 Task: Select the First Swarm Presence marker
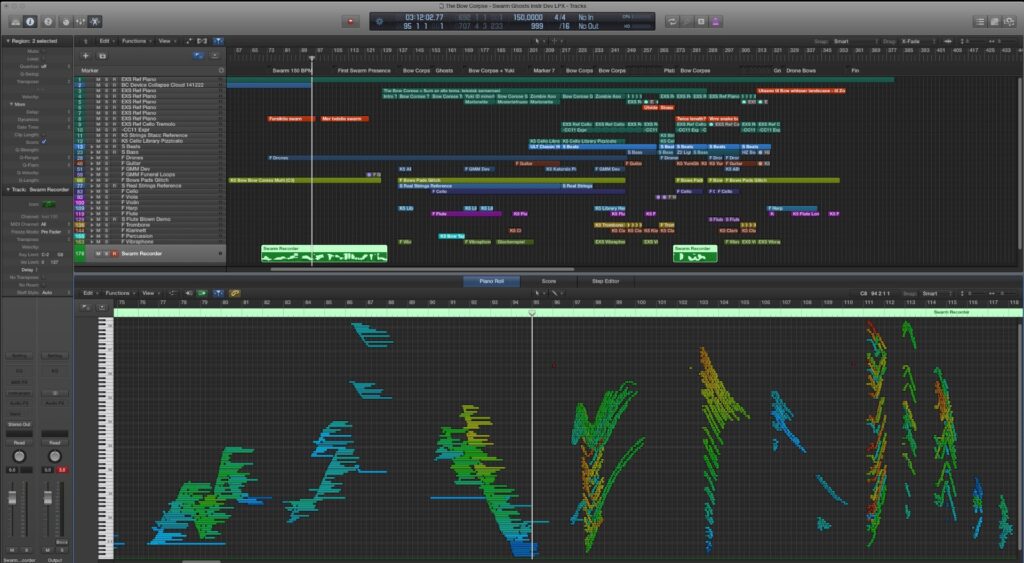click(x=364, y=71)
